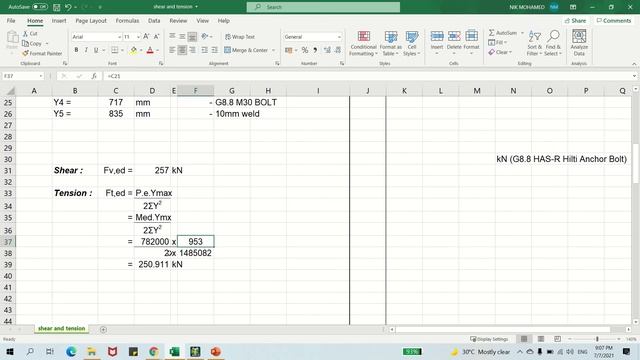Click Decrease Decimal icon
Screen dimensions: 640x360
(338, 50)
